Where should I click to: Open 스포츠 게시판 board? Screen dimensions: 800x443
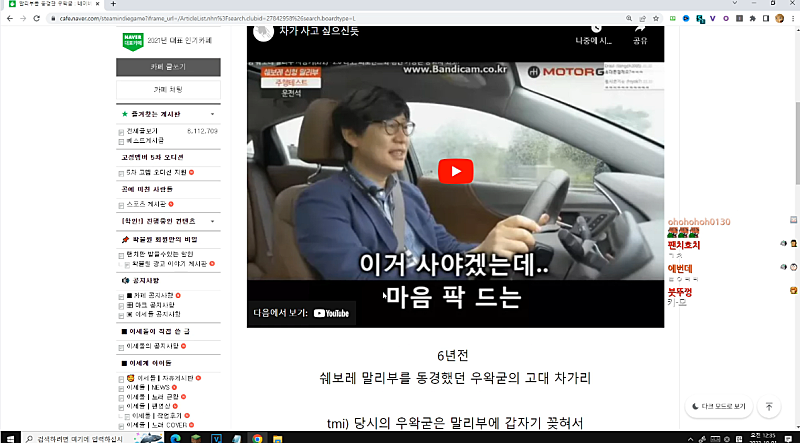[146, 204]
